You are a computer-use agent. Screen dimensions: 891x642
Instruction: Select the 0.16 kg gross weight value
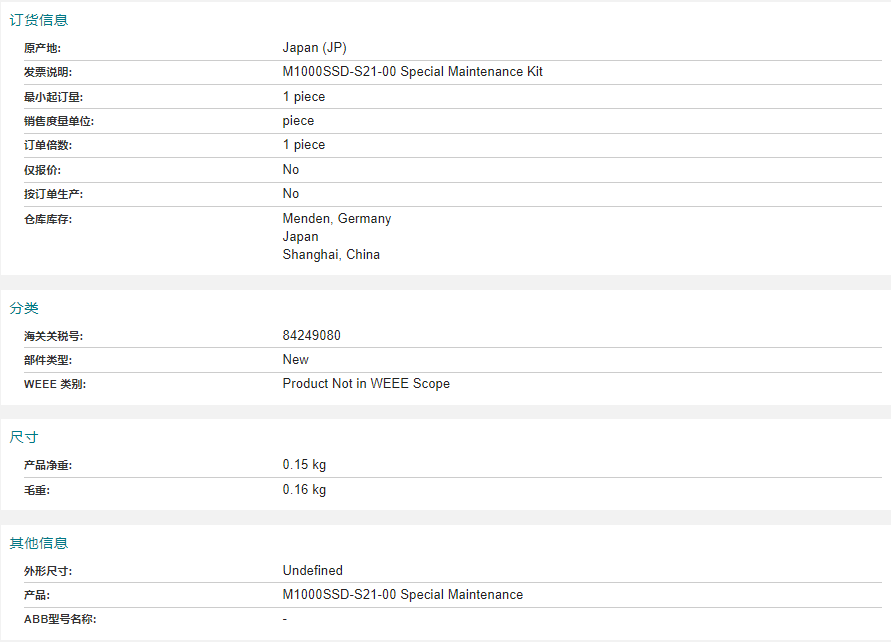304,490
